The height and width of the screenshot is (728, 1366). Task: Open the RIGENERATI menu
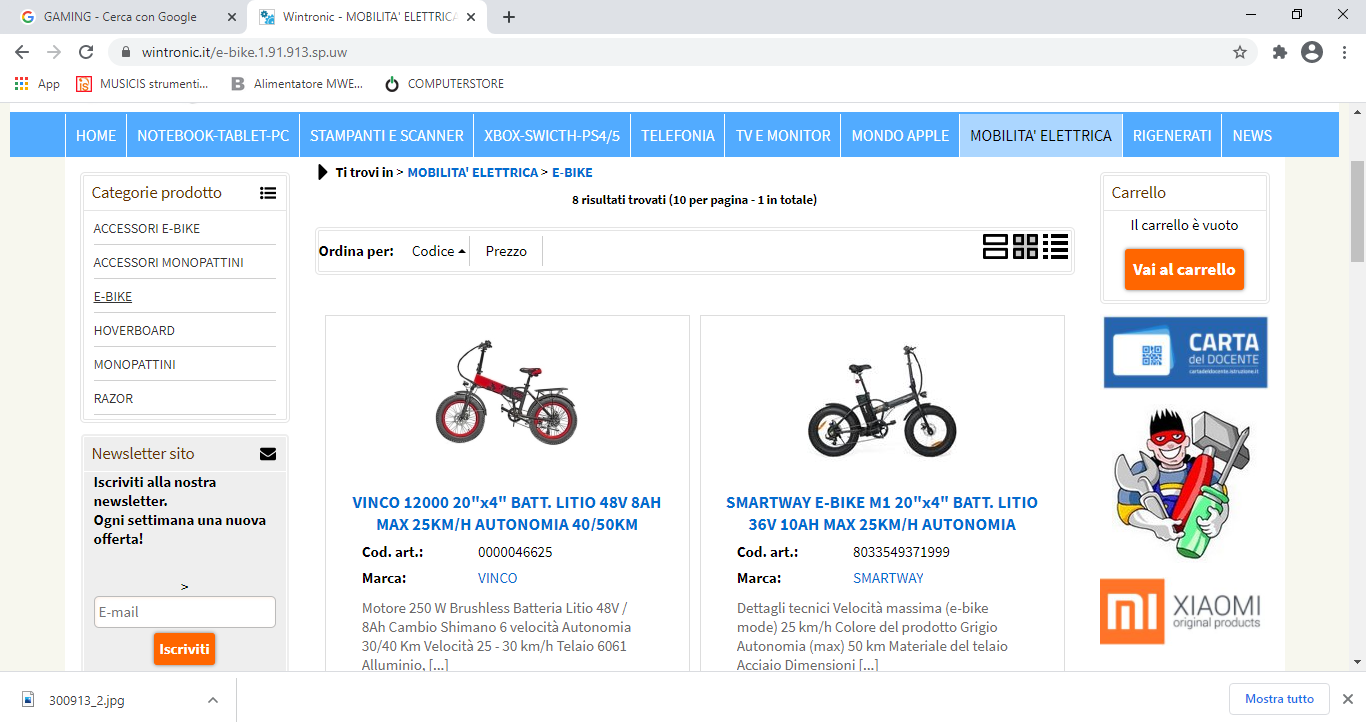tap(1172, 135)
